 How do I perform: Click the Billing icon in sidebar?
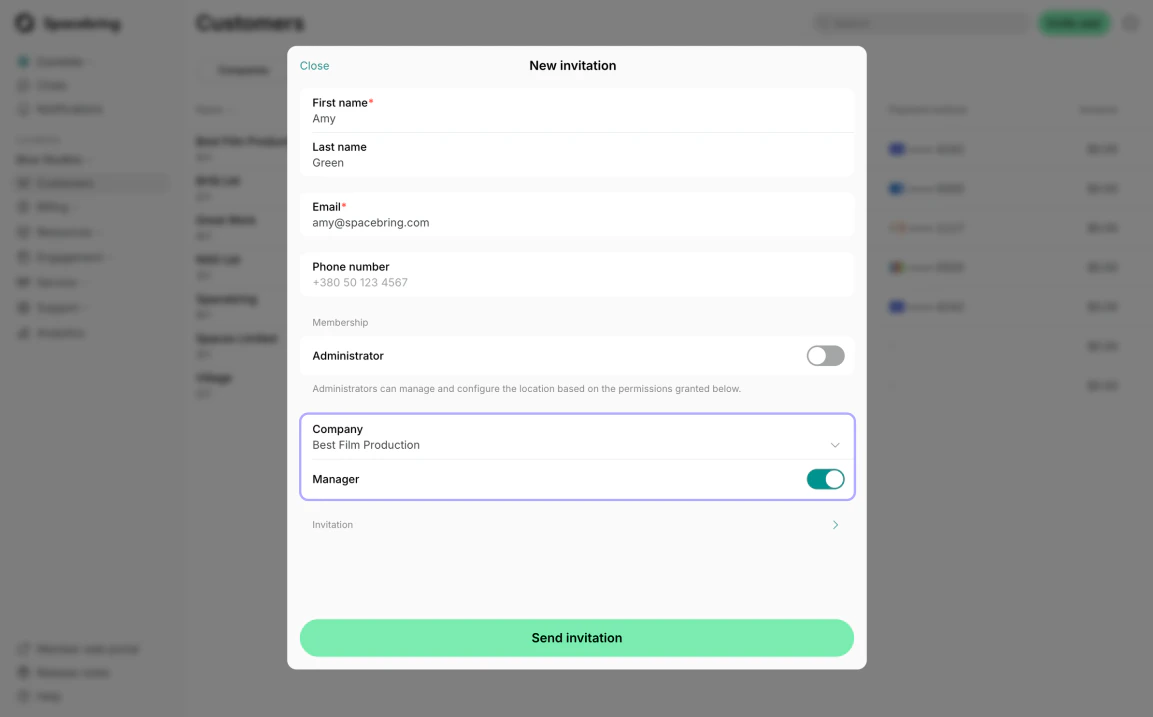coord(24,207)
